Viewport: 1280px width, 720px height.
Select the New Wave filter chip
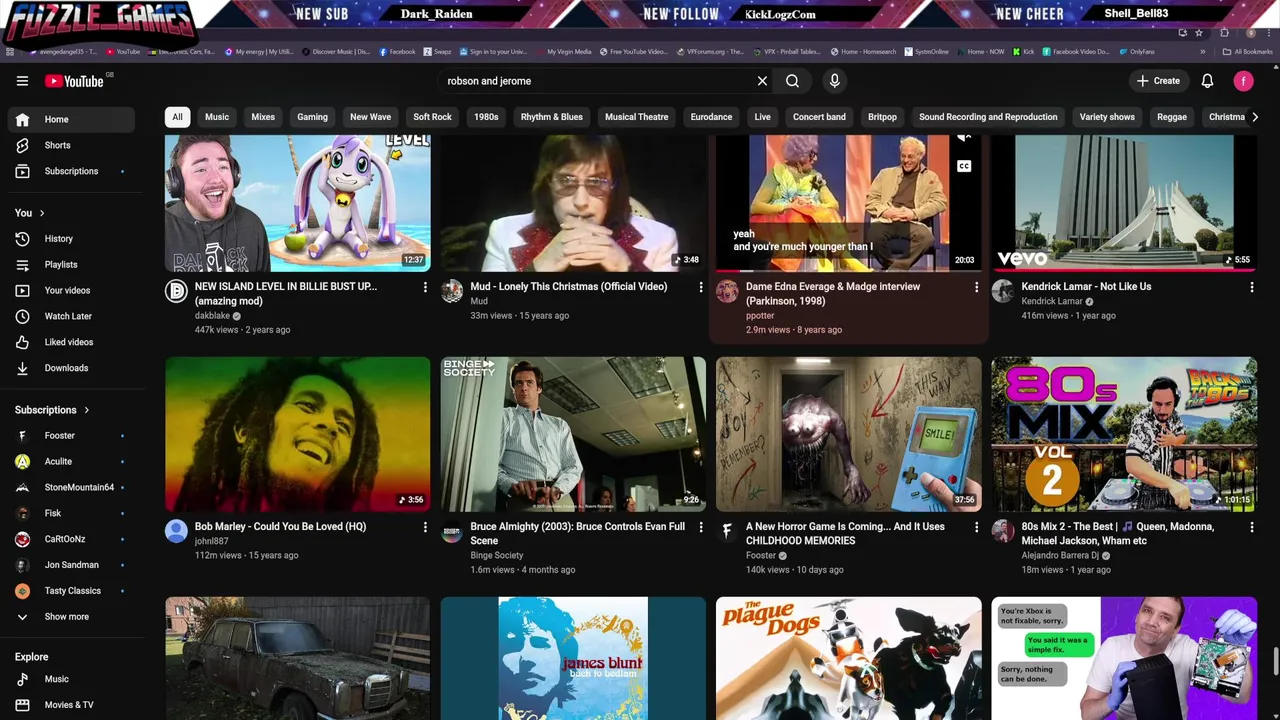[x=370, y=117]
